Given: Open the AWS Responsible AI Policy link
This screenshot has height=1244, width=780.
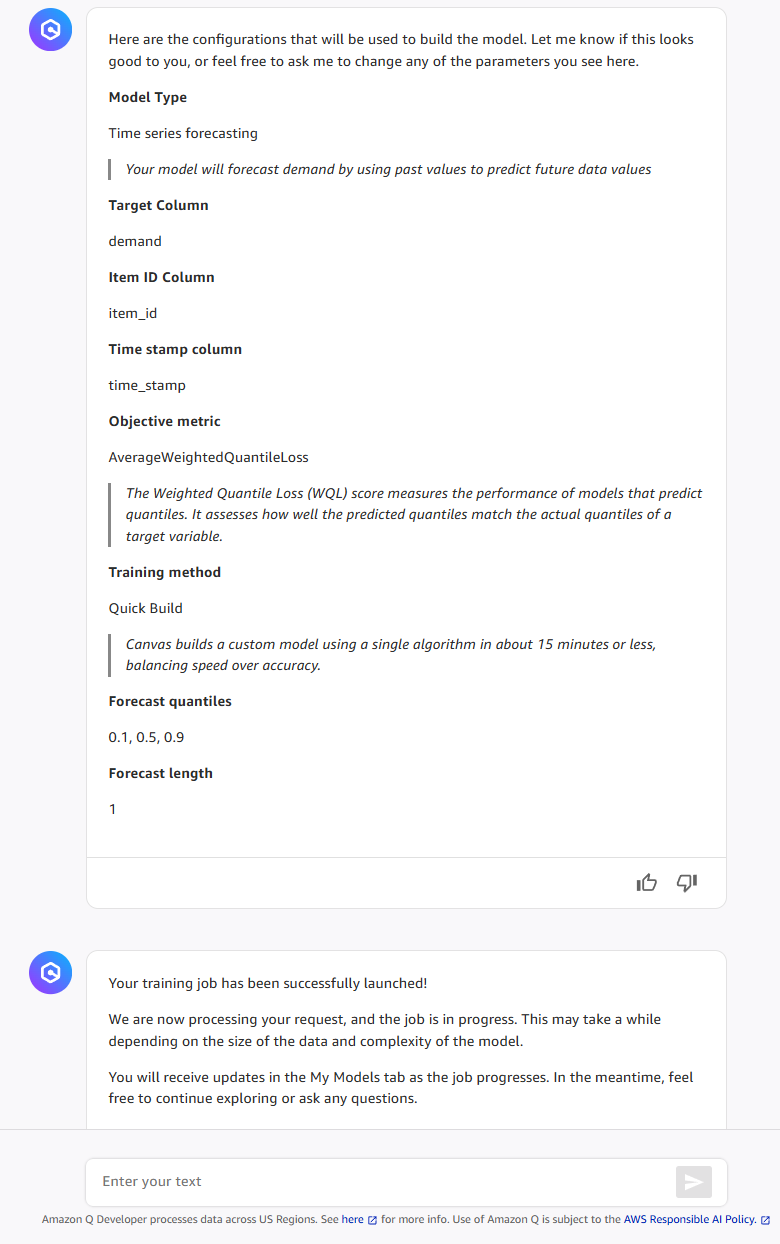Looking at the screenshot, I should coord(692,1219).
